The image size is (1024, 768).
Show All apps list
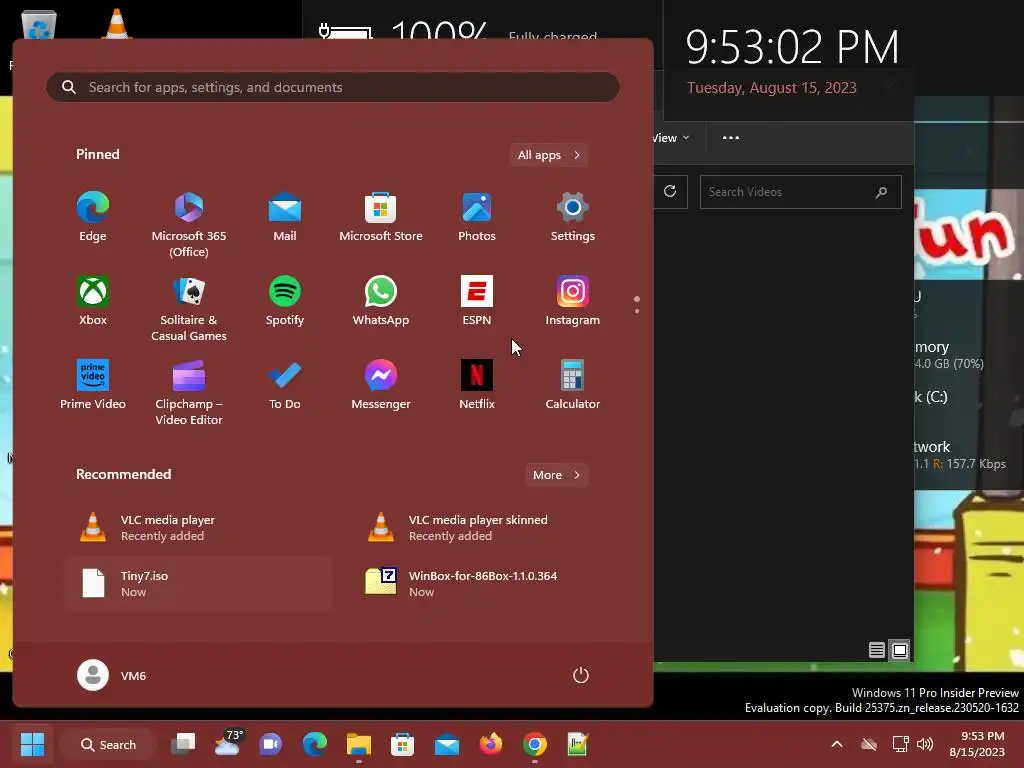(x=549, y=155)
